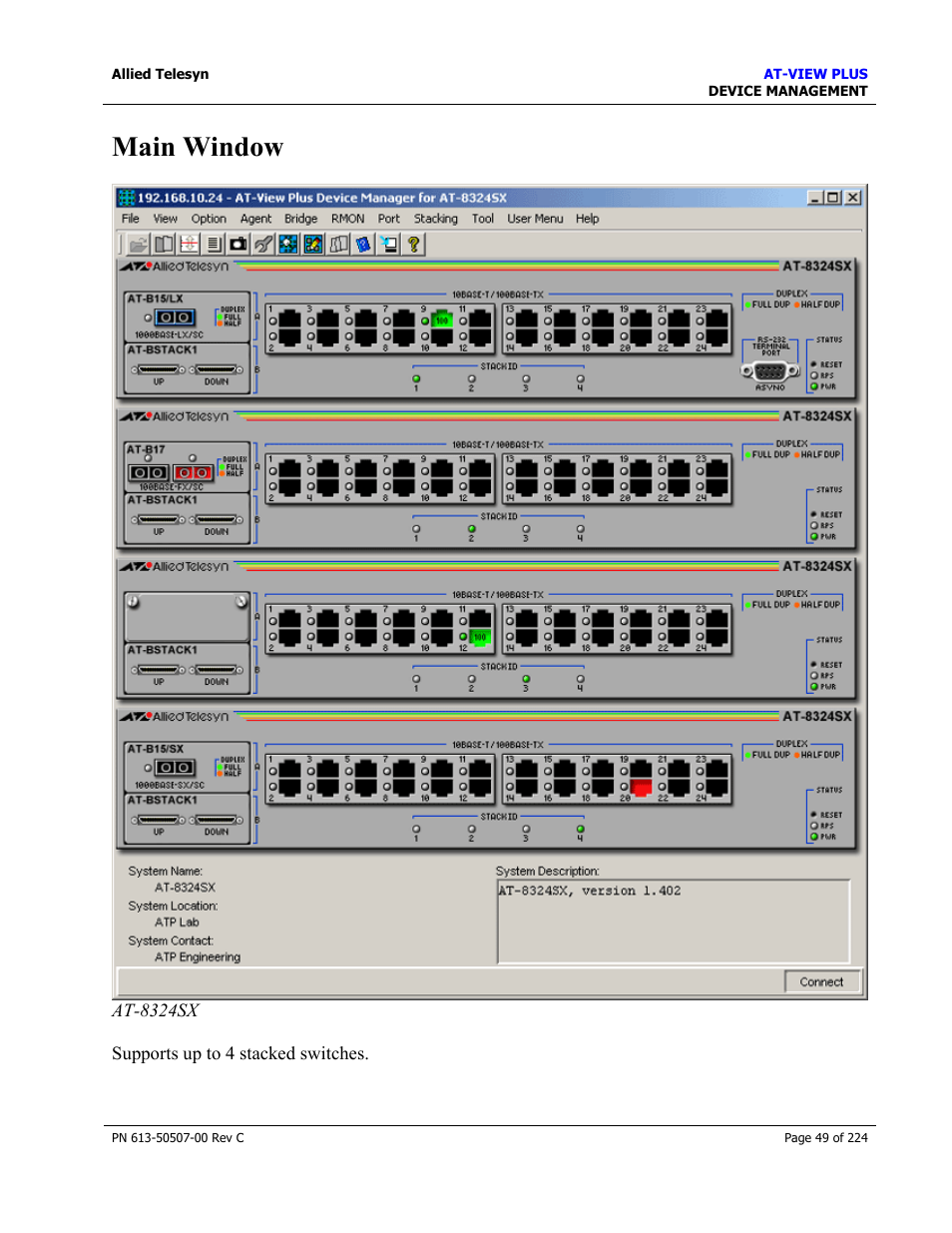
Task: Click the DOWN stacking connector on stack 1 switch
Action: [x=217, y=369]
